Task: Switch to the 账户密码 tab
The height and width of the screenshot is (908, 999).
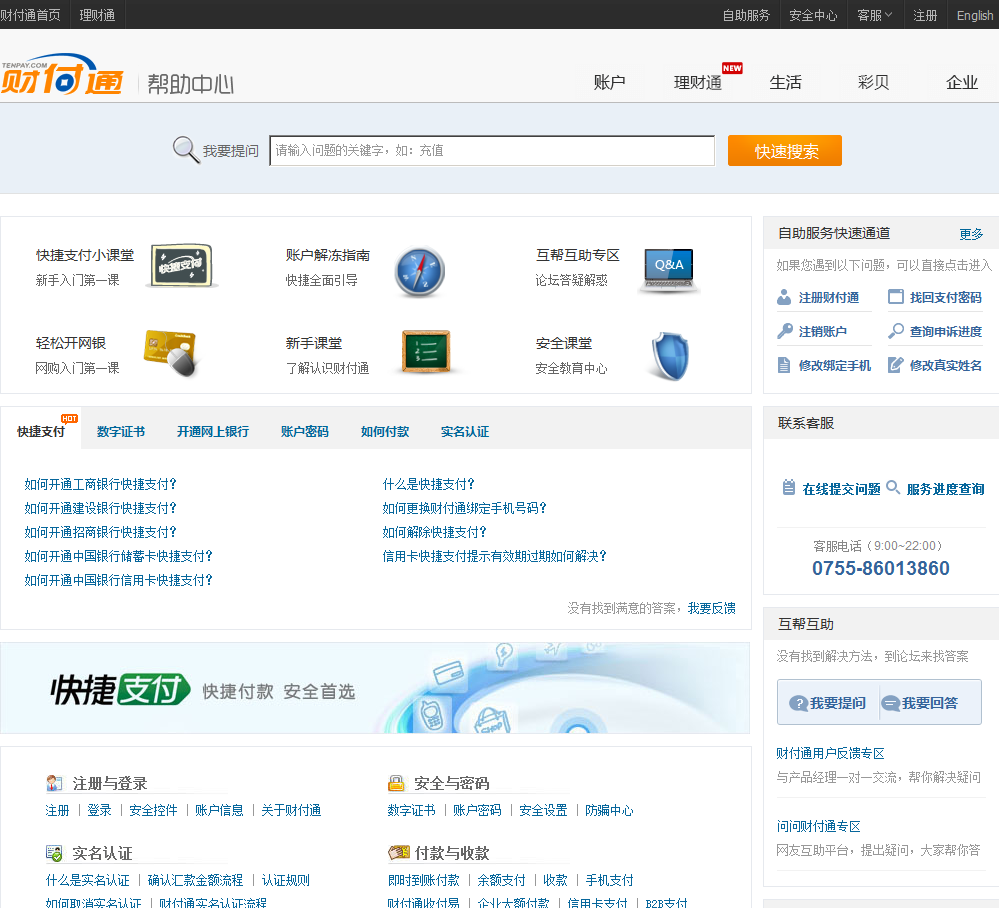Action: pos(305,431)
